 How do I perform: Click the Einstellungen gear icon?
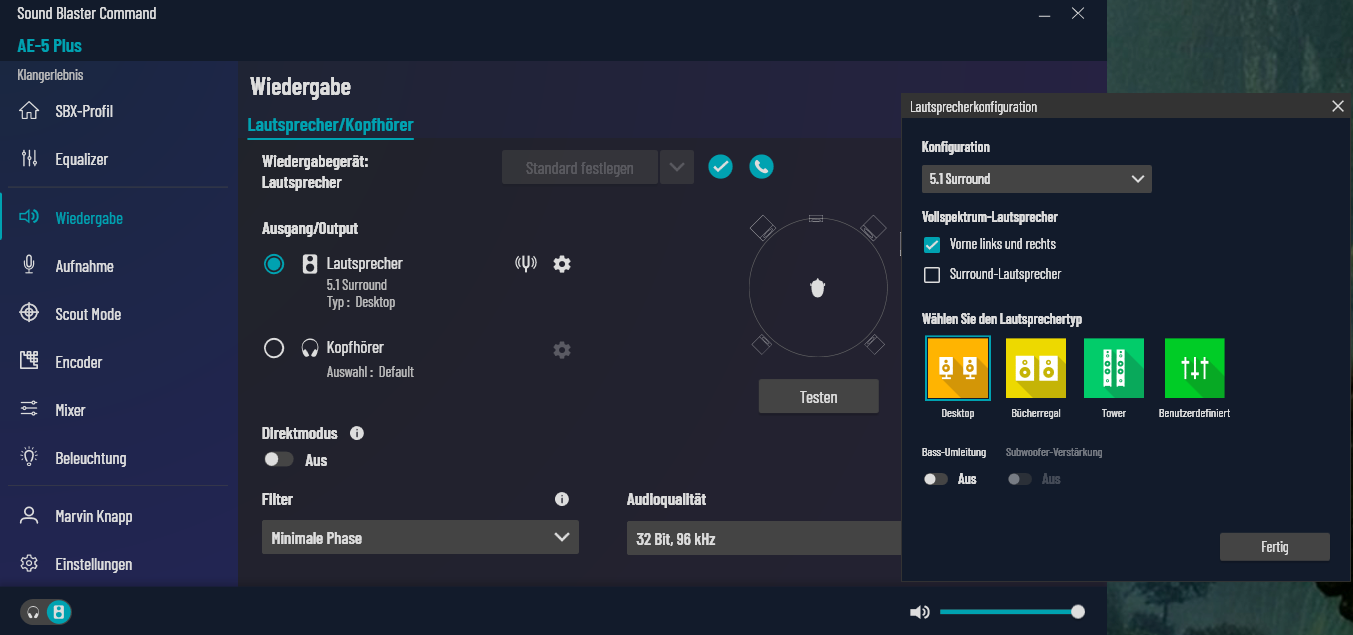pyautogui.click(x=30, y=564)
